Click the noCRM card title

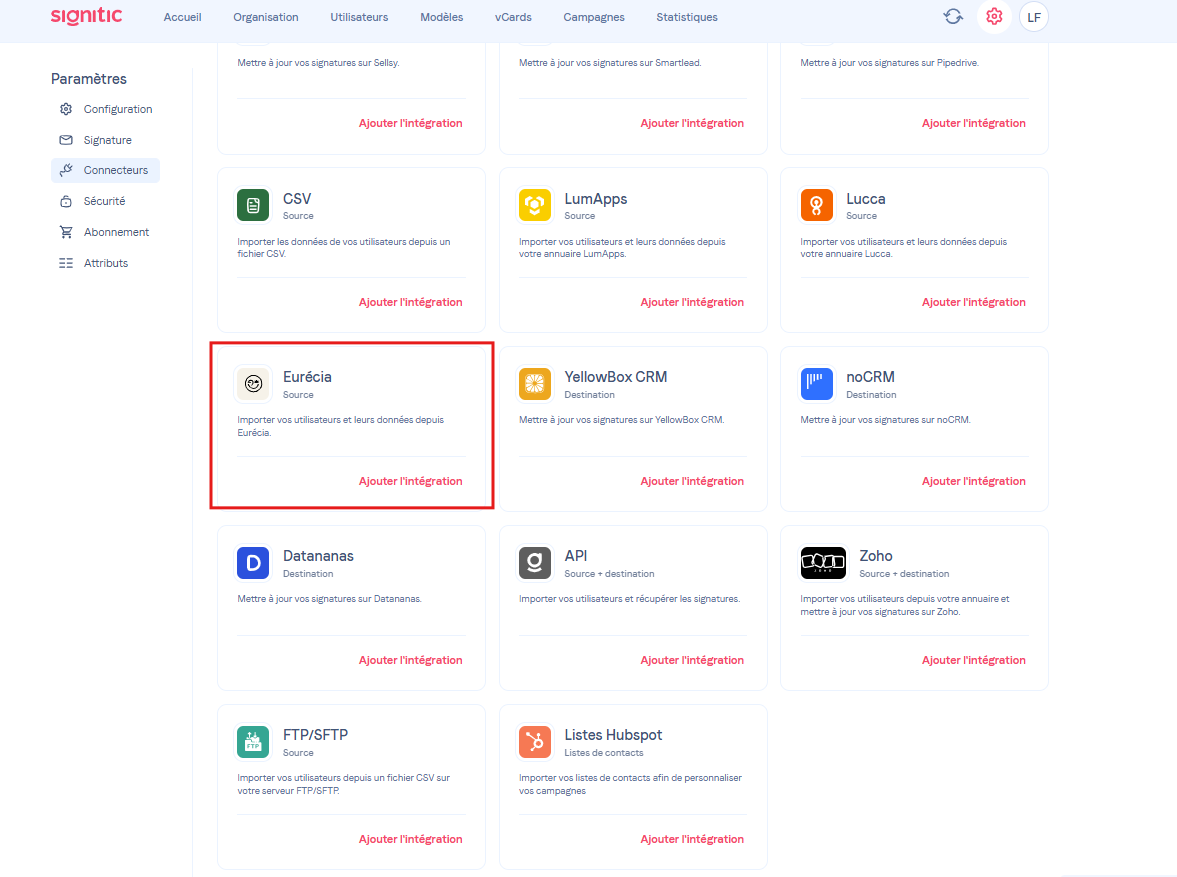click(870, 377)
